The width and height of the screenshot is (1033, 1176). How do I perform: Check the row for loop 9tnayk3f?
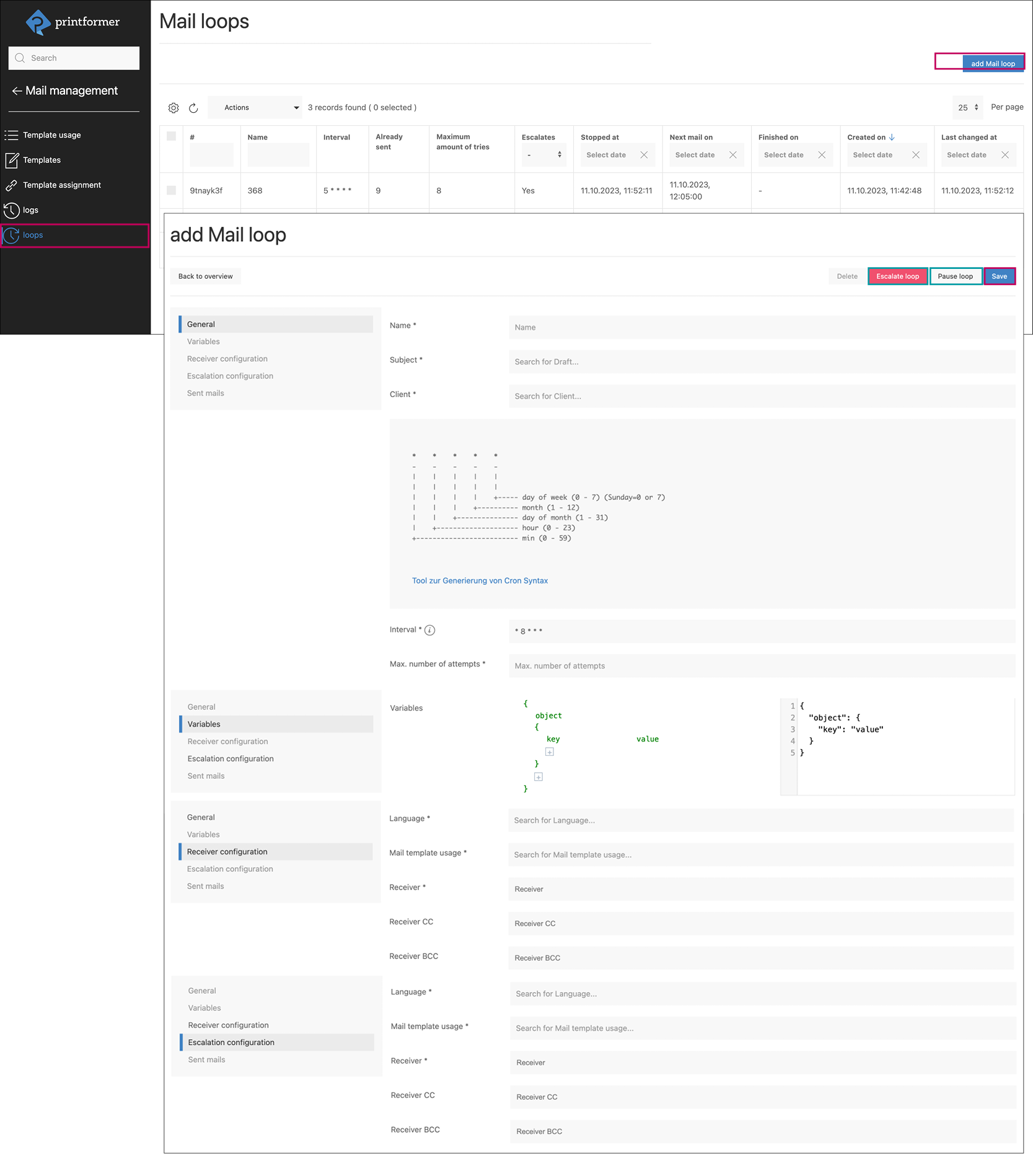tap(171, 190)
